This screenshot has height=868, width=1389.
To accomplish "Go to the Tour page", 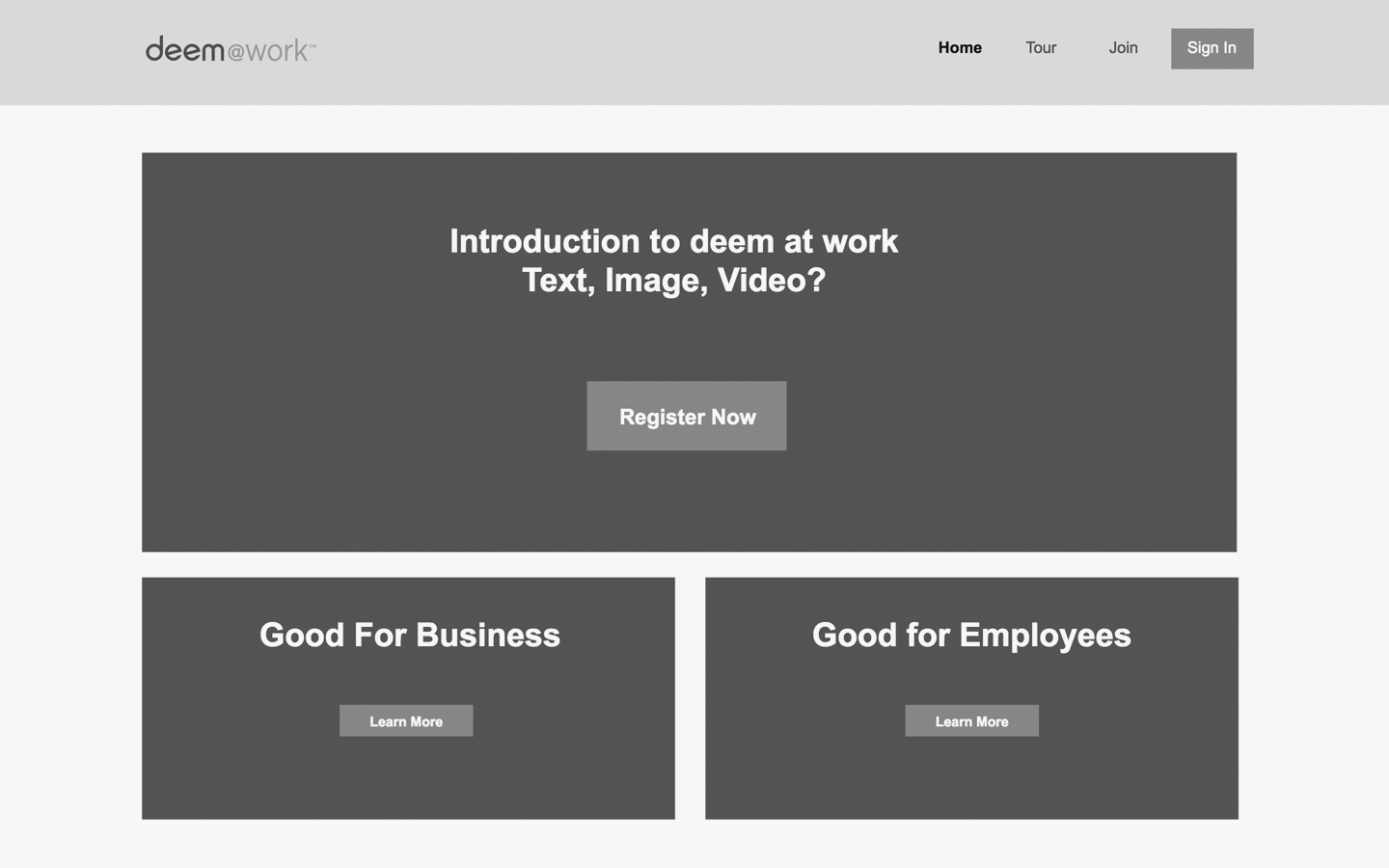I will pos(1041,48).
